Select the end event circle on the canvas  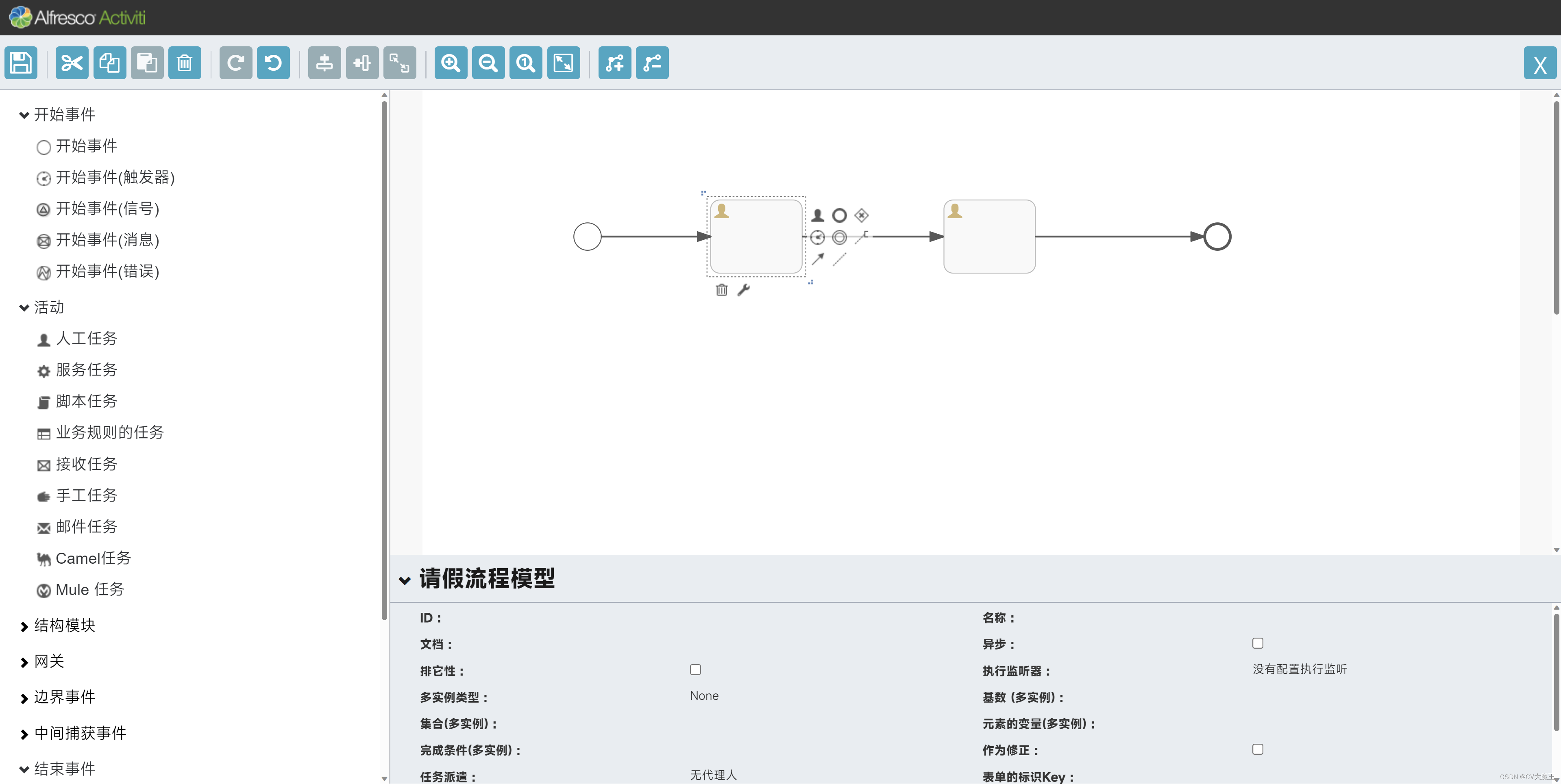click(1217, 236)
